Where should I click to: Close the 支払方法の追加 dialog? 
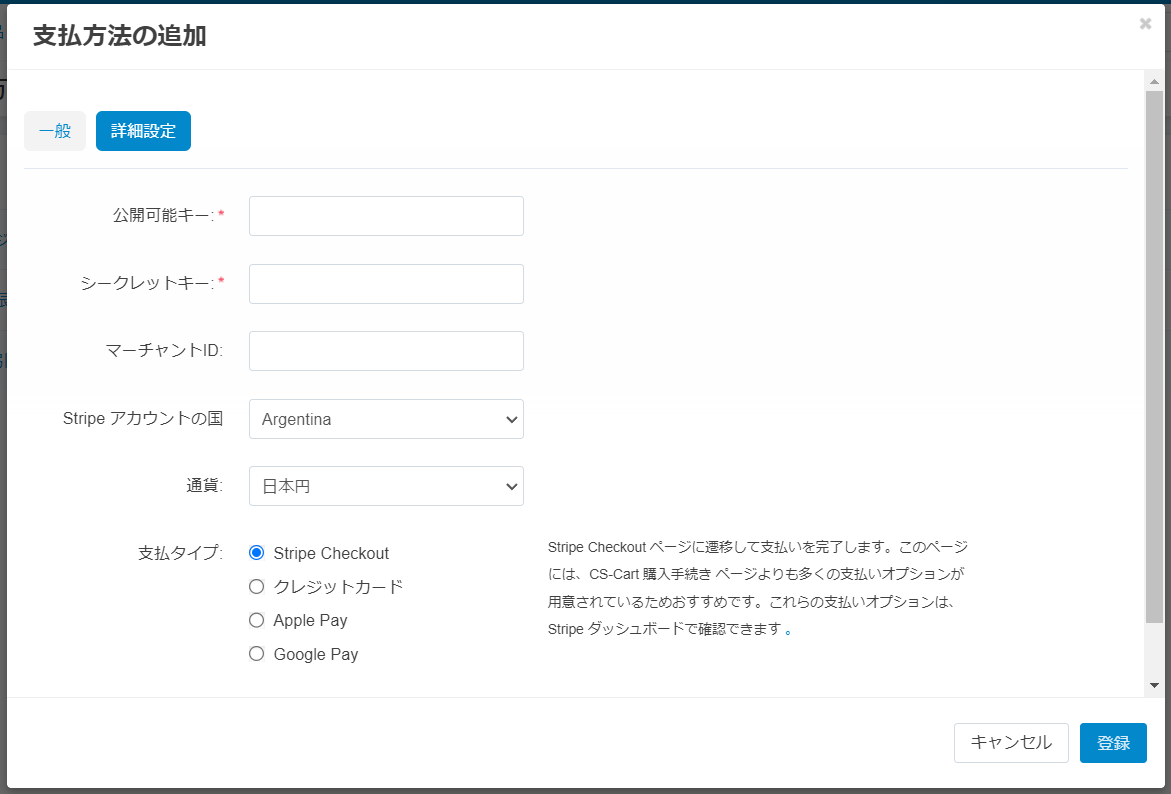point(1144,23)
